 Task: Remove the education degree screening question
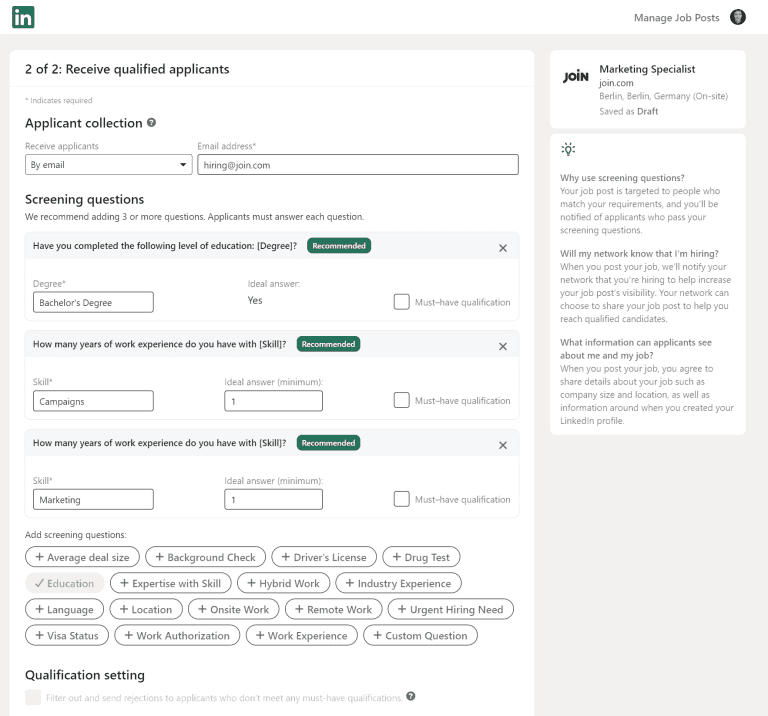(503, 248)
